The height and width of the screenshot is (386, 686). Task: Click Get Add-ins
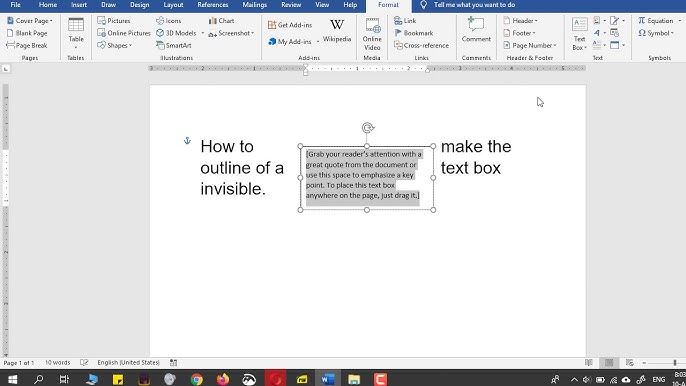(290, 25)
